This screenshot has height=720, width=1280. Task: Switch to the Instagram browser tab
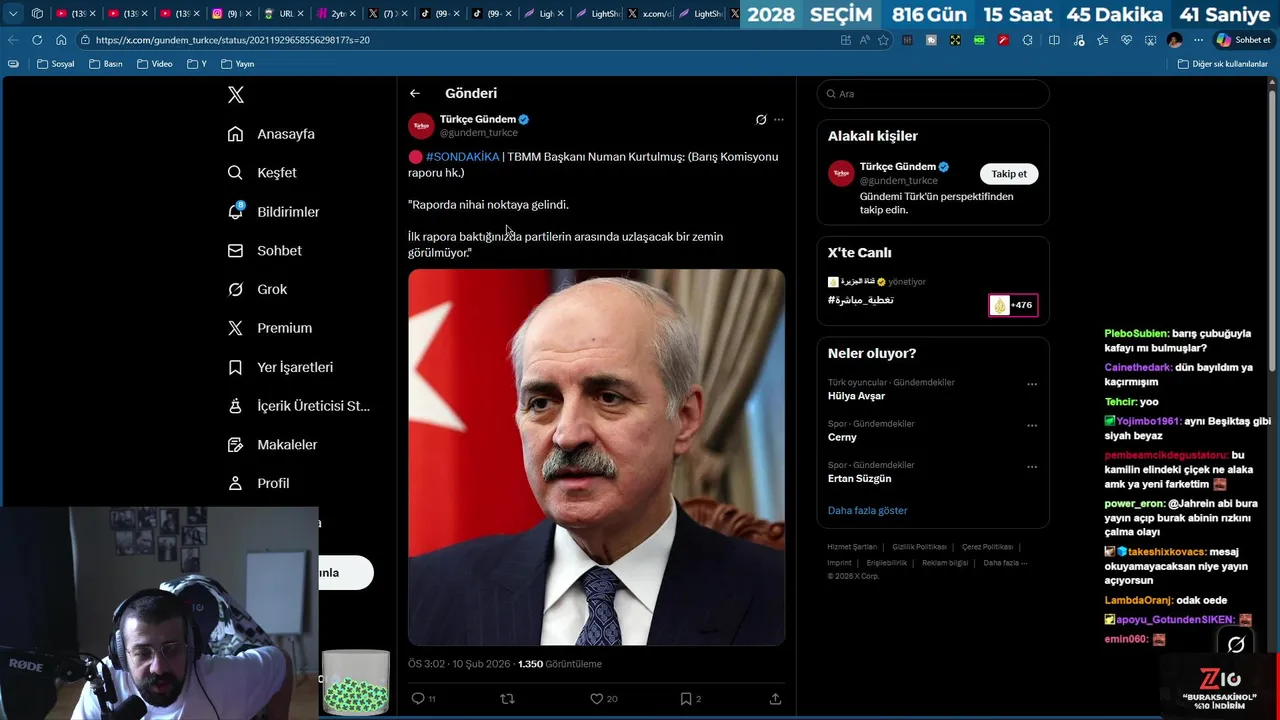click(231, 14)
